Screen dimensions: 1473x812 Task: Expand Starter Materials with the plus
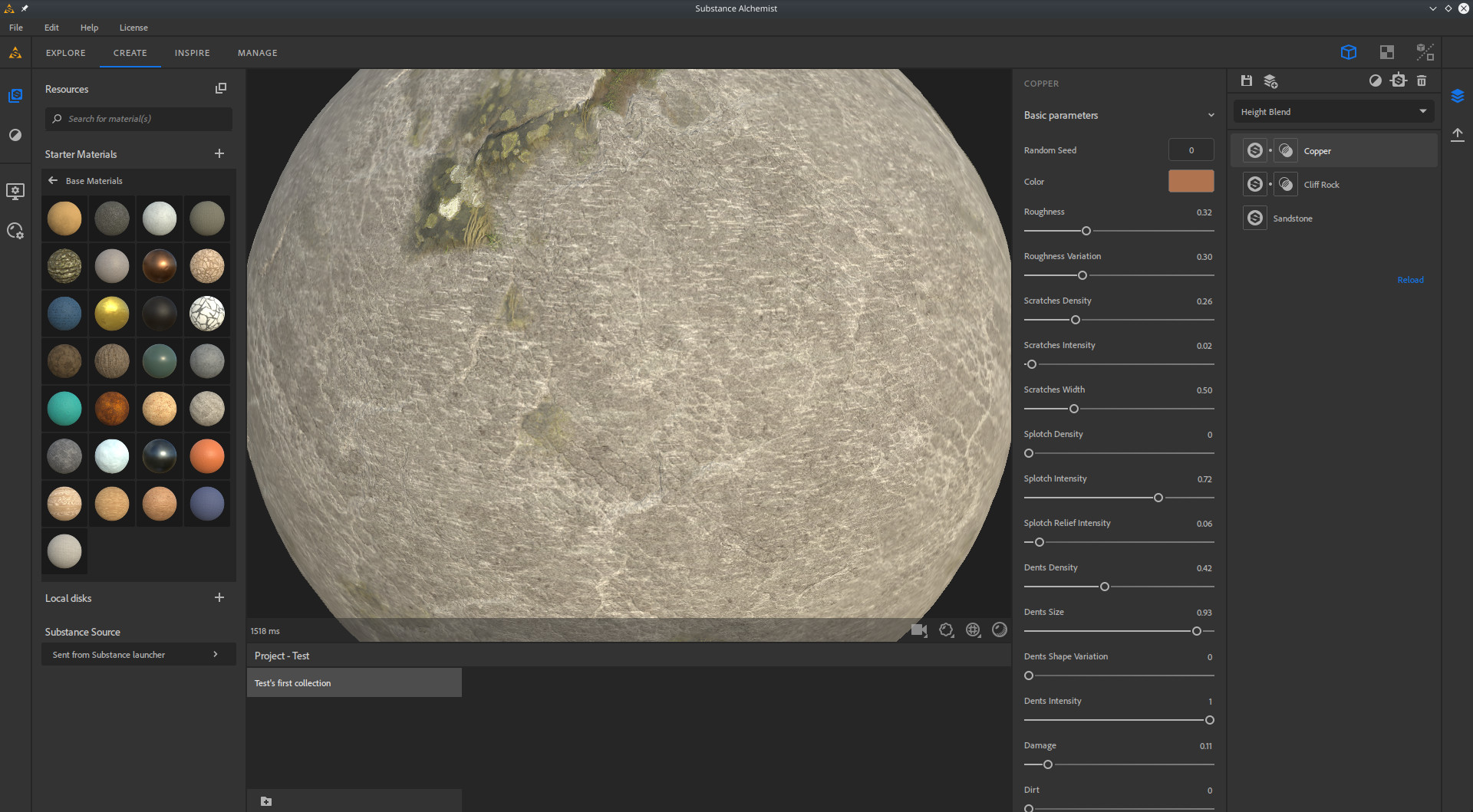tap(219, 153)
